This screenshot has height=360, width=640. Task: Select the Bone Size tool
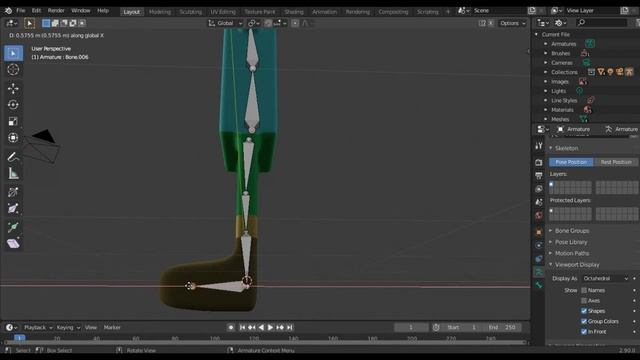[13, 209]
